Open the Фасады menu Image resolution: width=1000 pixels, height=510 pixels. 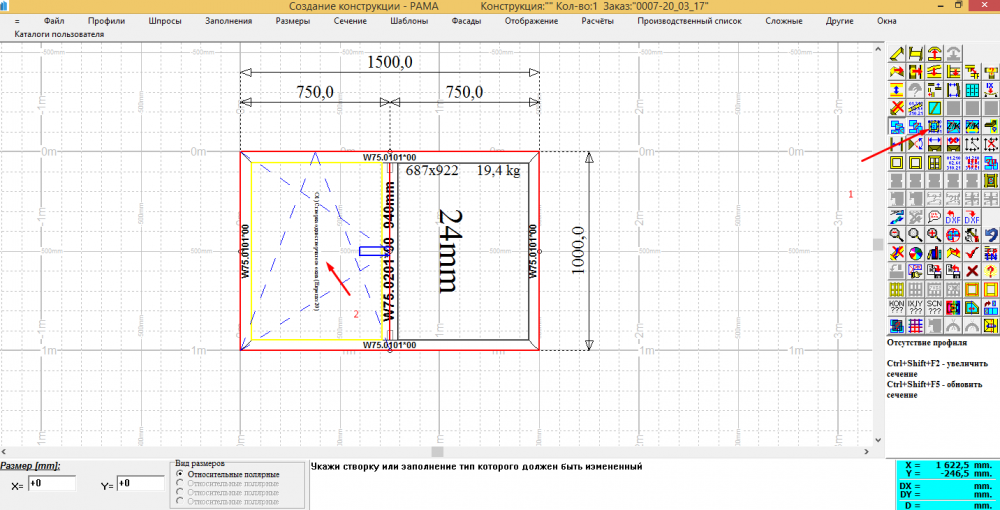coord(466,20)
